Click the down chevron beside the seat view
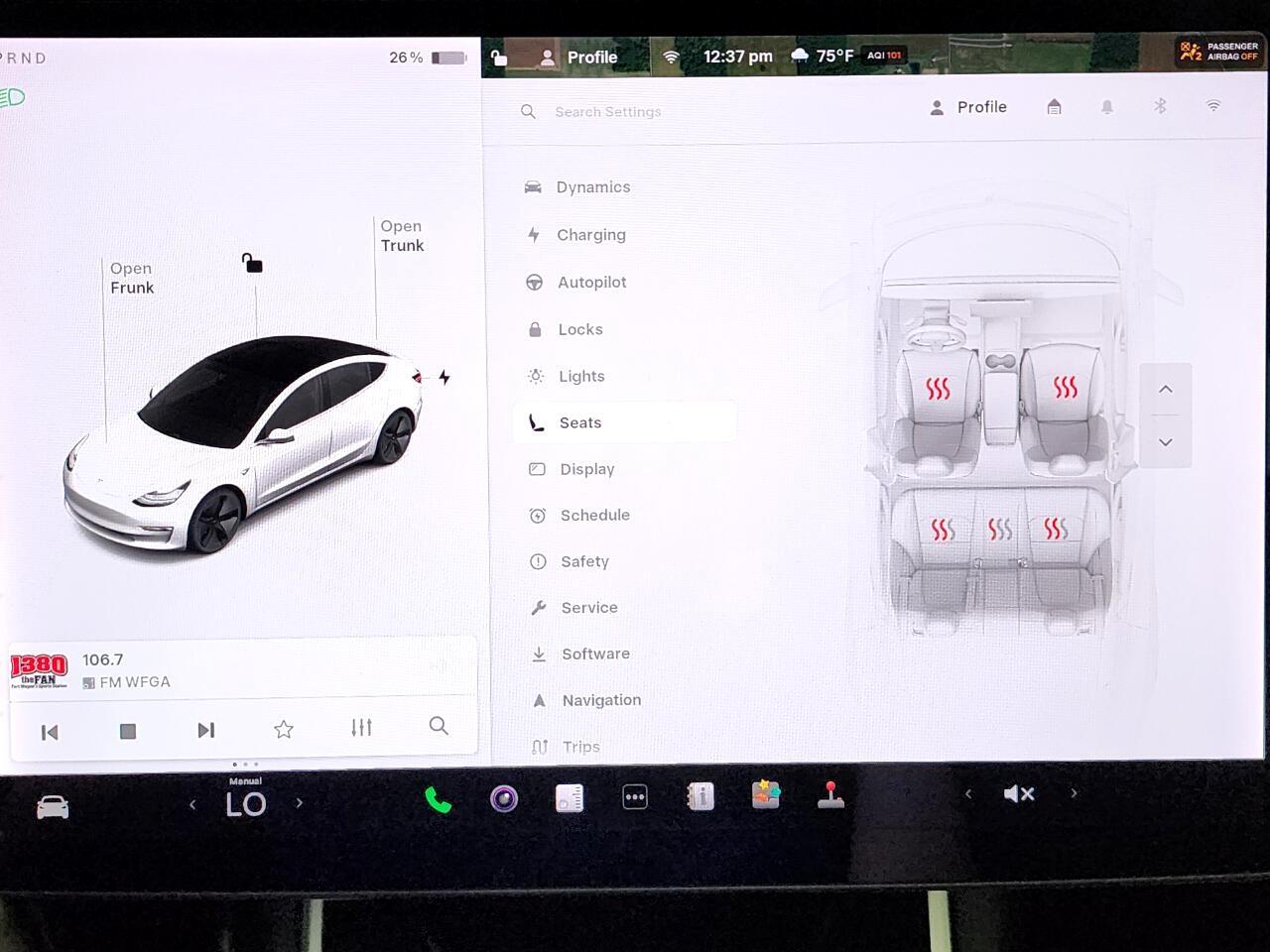1270x952 pixels. point(1166,442)
